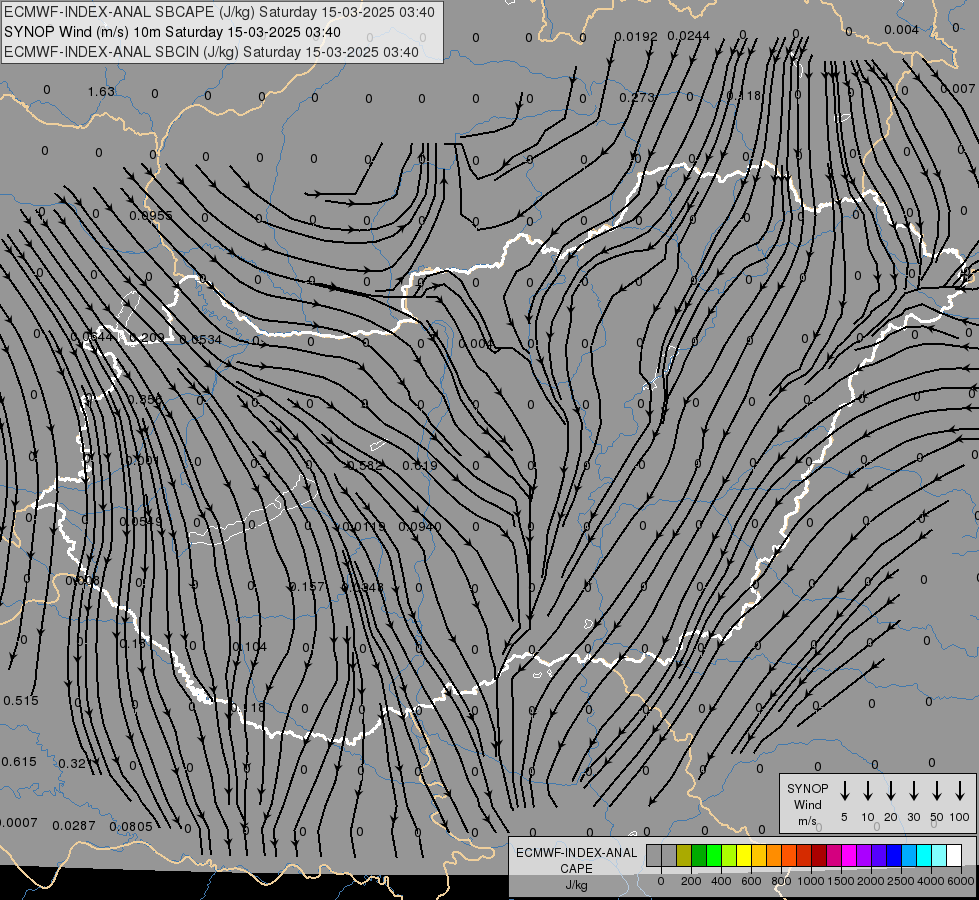Click the 1000 tick label in legend
The width and height of the screenshot is (979, 900).
(810, 881)
